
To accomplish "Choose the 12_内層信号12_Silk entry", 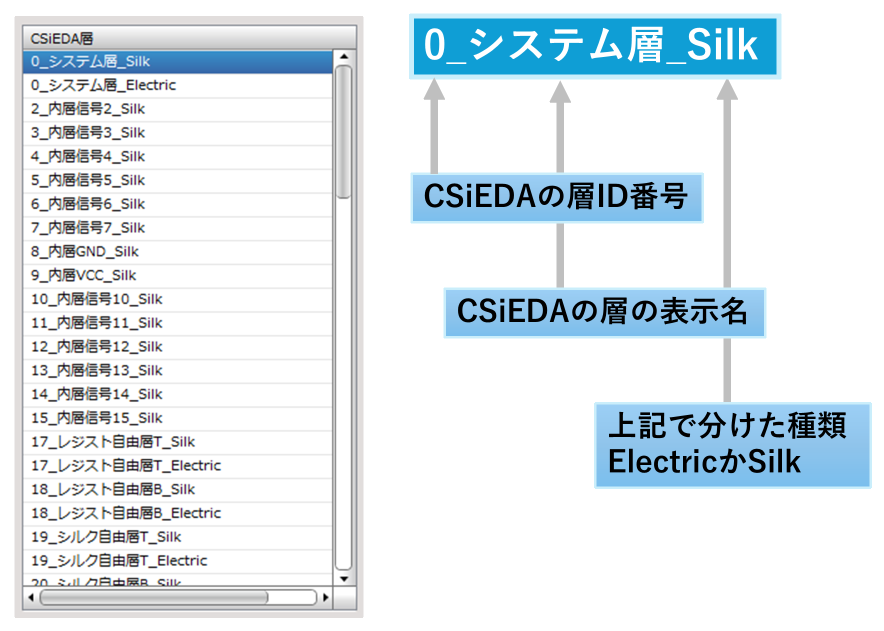I will point(178,347).
